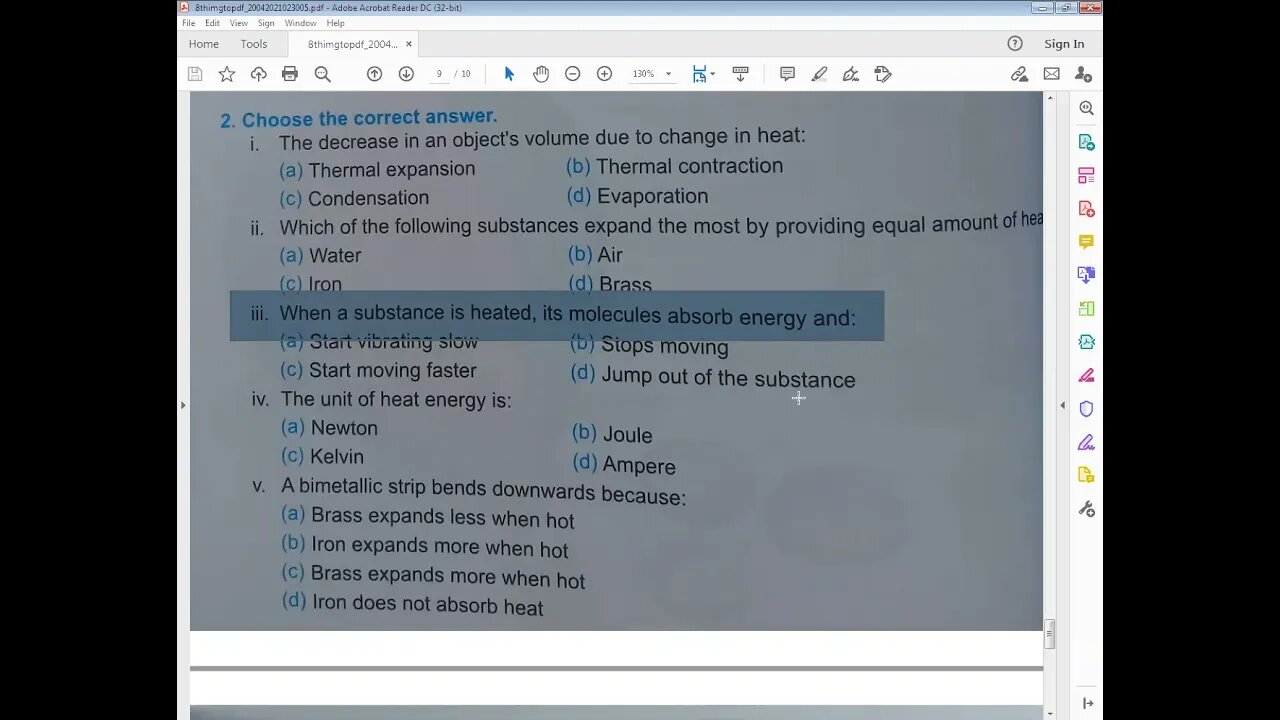
Task: Zoom out with the minus button
Action: click(x=572, y=74)
